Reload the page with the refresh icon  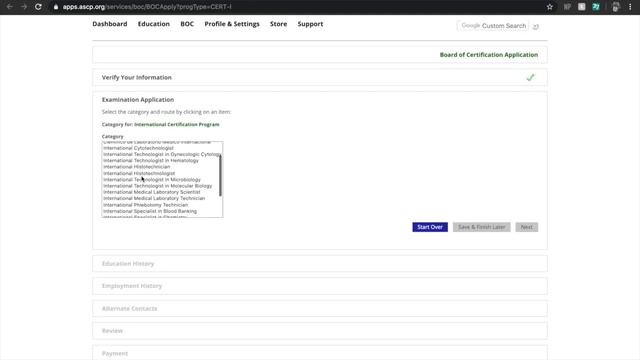pyautogui.click(x=38, y=7)
